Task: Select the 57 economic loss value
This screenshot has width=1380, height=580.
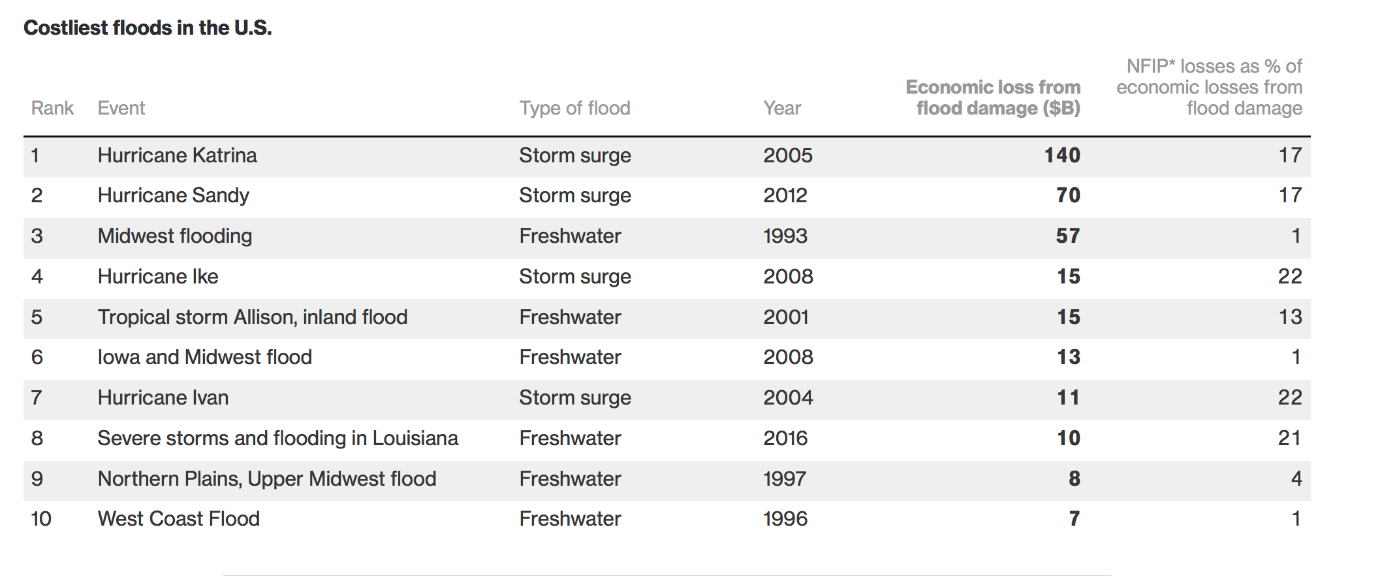Action: point(1068,236)
